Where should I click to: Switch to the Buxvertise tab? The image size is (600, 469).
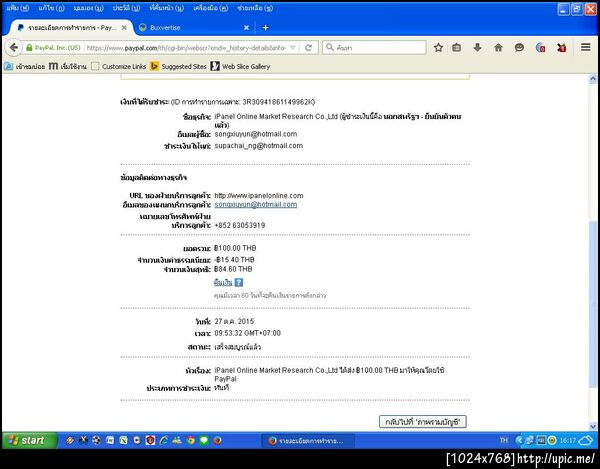(x=192, y=28)
